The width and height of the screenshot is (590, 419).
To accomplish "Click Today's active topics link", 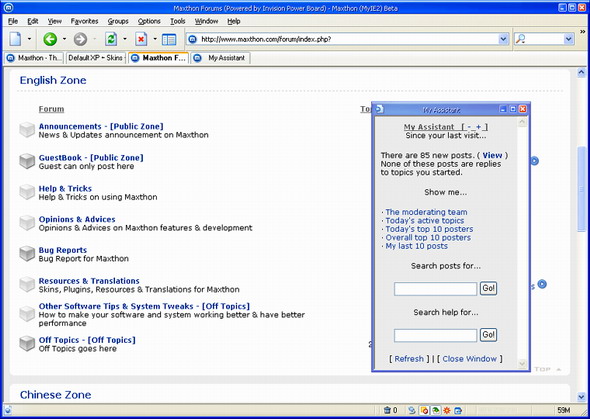I will coord(425,220).
